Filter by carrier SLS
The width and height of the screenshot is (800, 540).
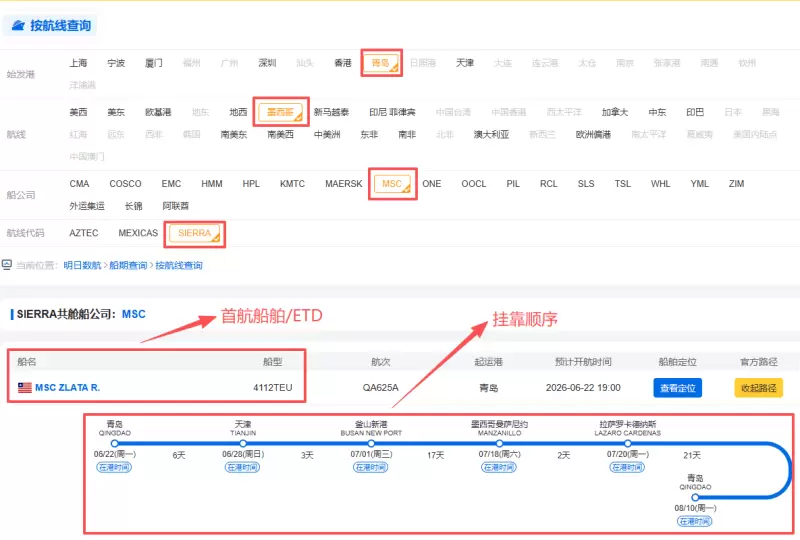coord(586,184)
